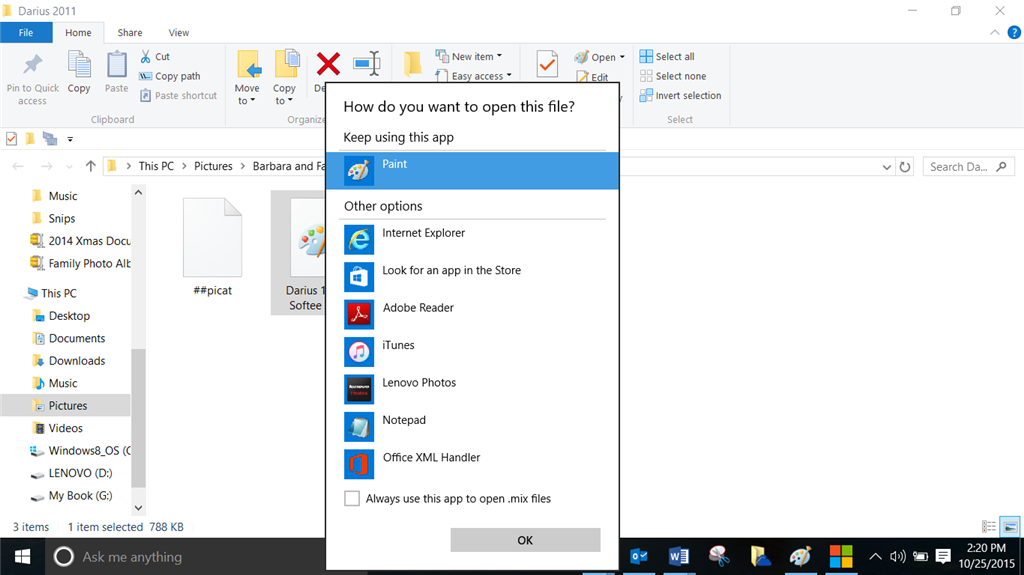
Task: Click navigation pane scroll down arrow
Action: 138,508
